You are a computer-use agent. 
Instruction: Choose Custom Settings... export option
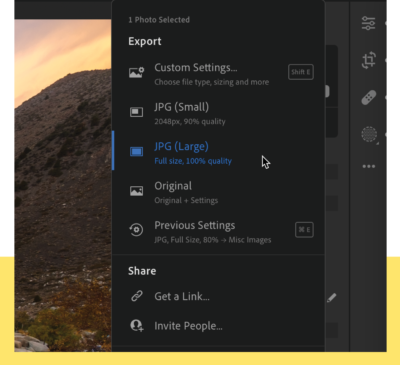(x=219, y=73)
